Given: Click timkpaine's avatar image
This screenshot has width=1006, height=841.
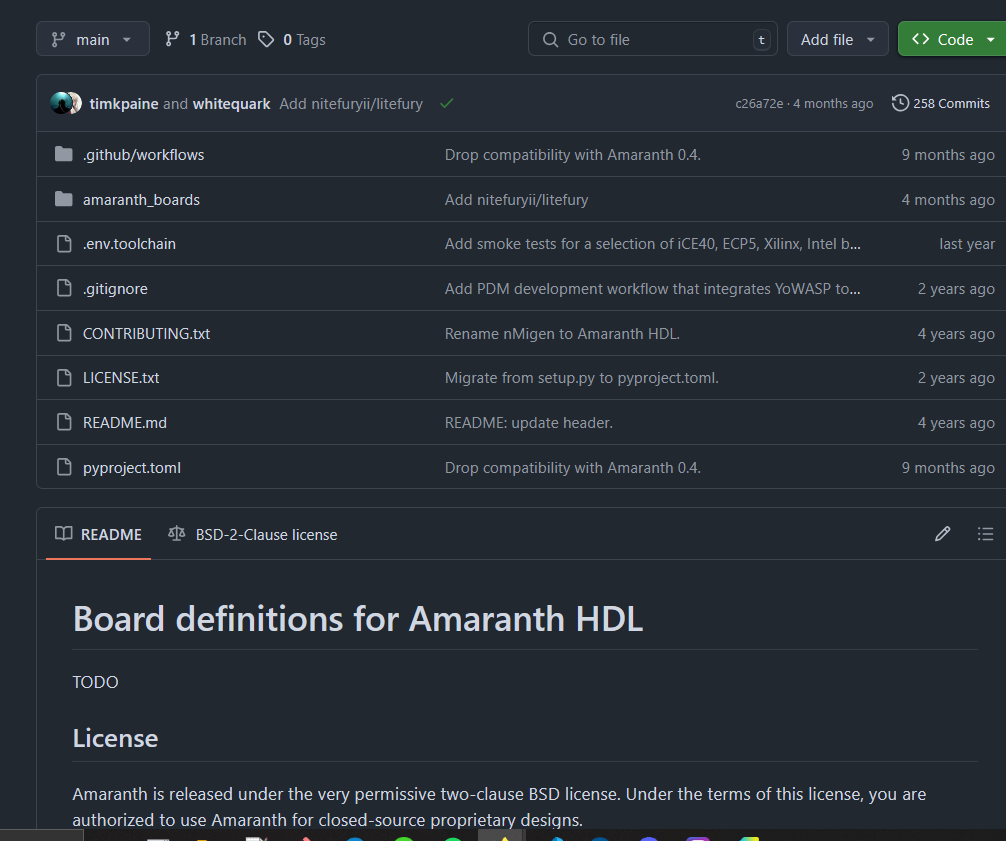Looking at the screenshot, I should point(62,103).
